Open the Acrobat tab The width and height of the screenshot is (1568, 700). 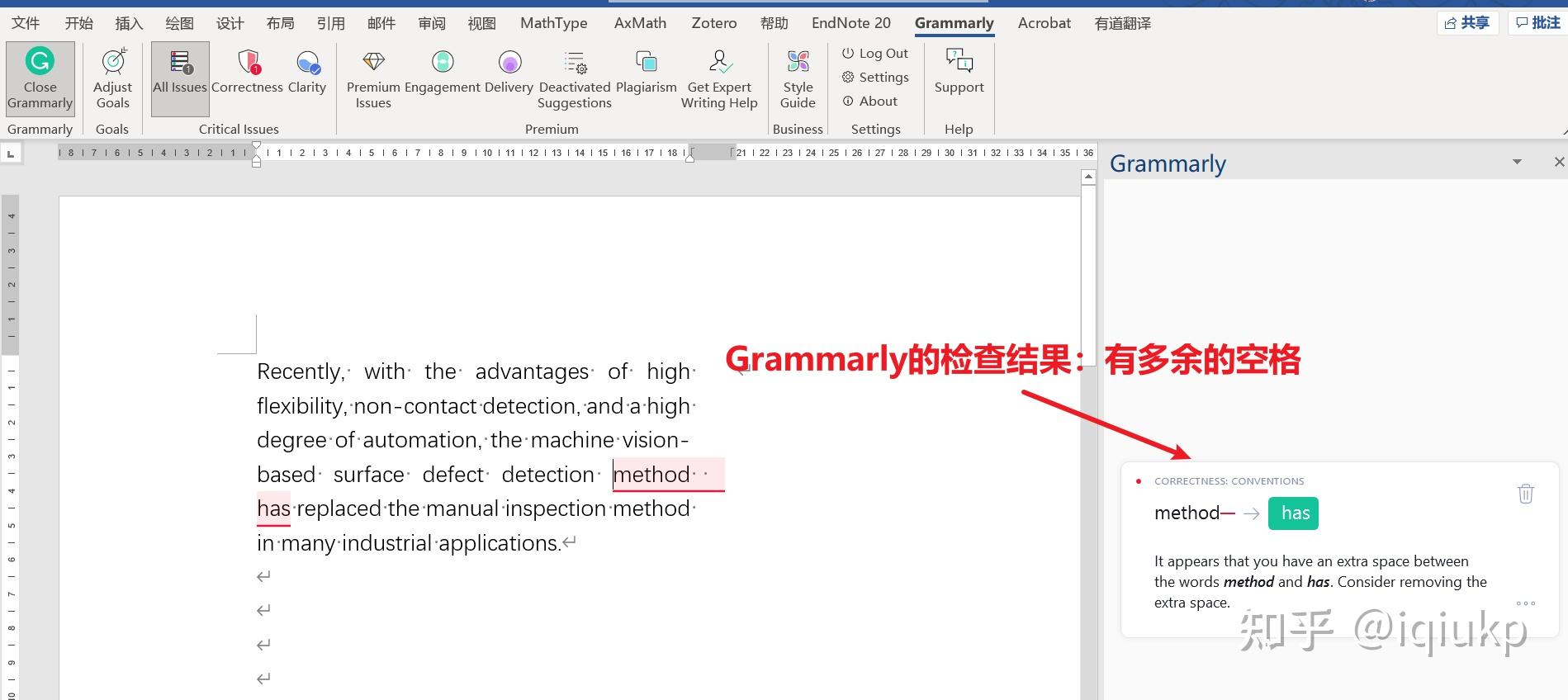pos(1044,23)
